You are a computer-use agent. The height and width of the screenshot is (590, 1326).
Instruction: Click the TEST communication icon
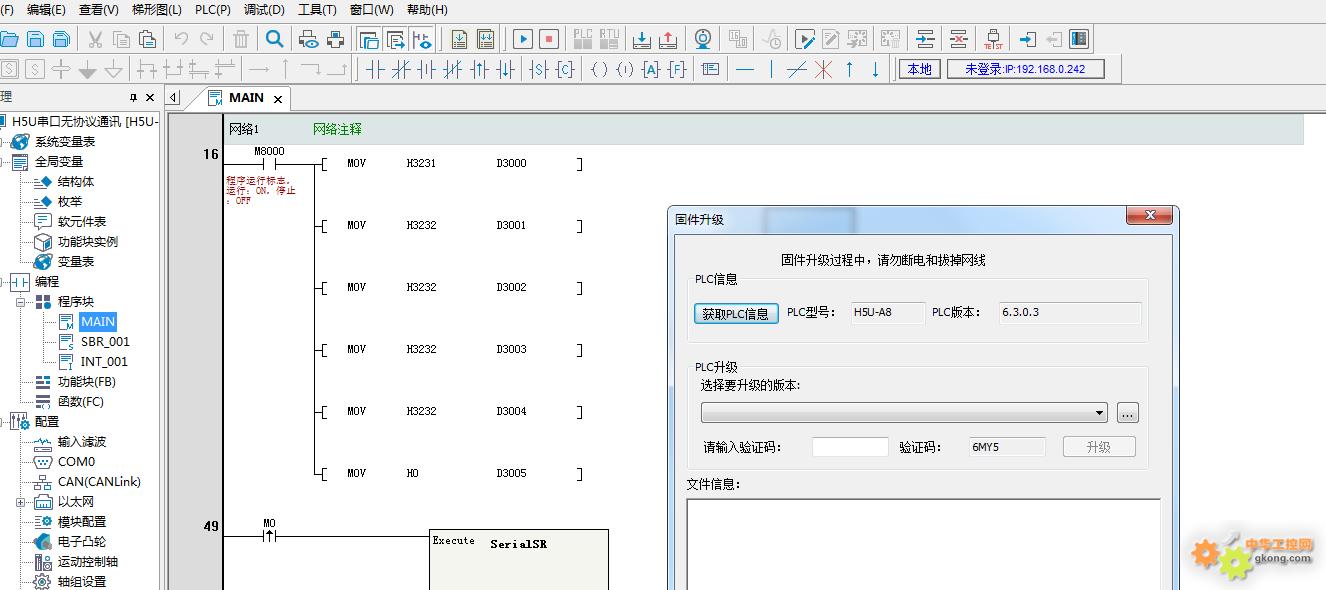[993, 39]
